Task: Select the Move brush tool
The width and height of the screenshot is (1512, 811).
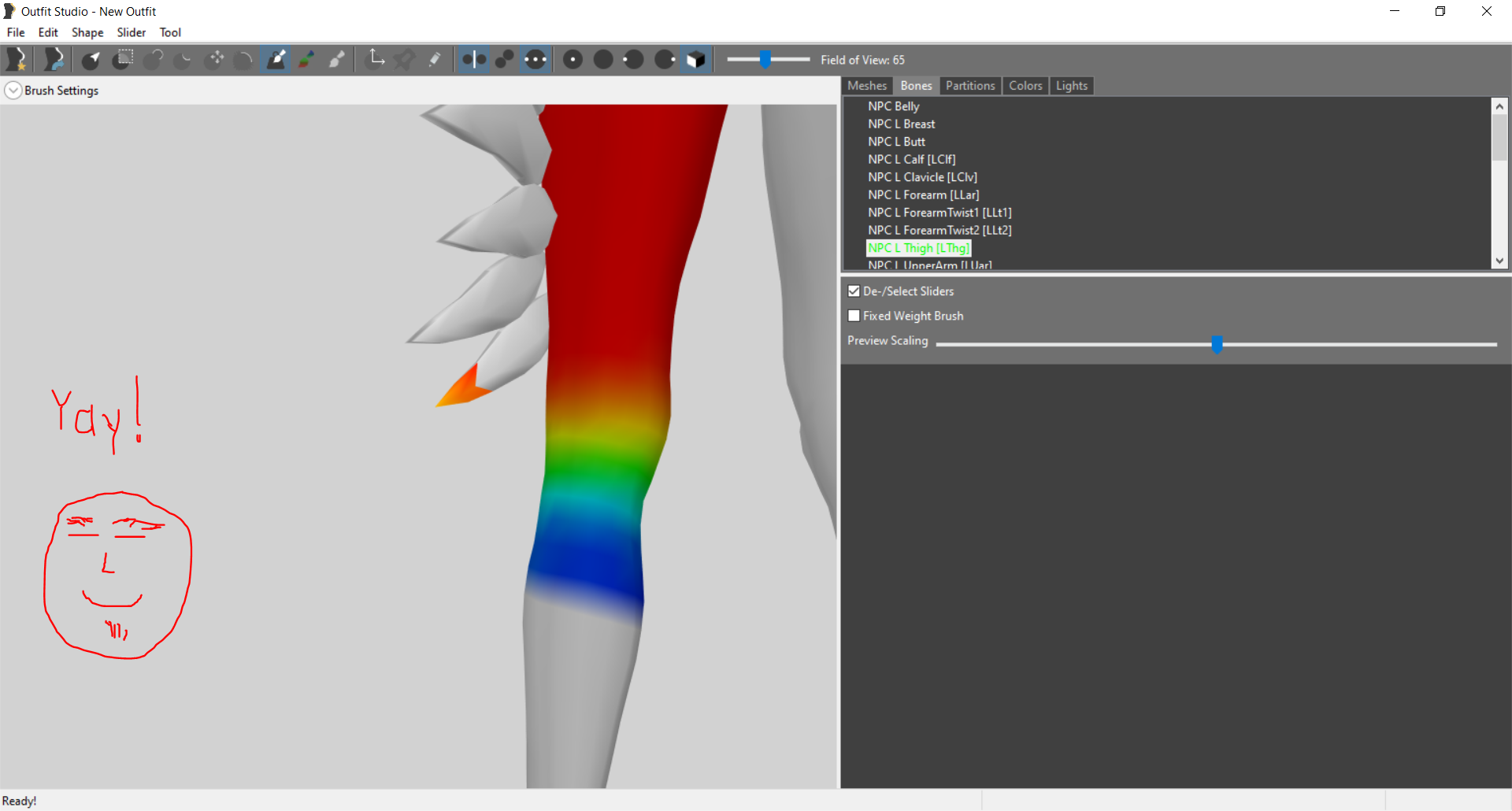Action: [214, 59]
